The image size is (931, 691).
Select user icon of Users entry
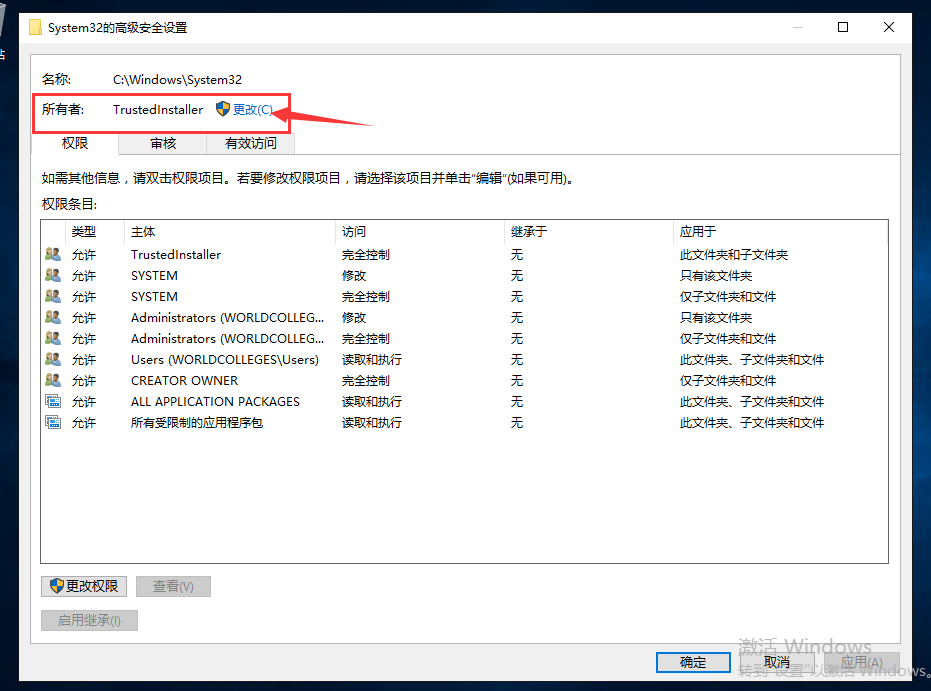click(53, 360)
